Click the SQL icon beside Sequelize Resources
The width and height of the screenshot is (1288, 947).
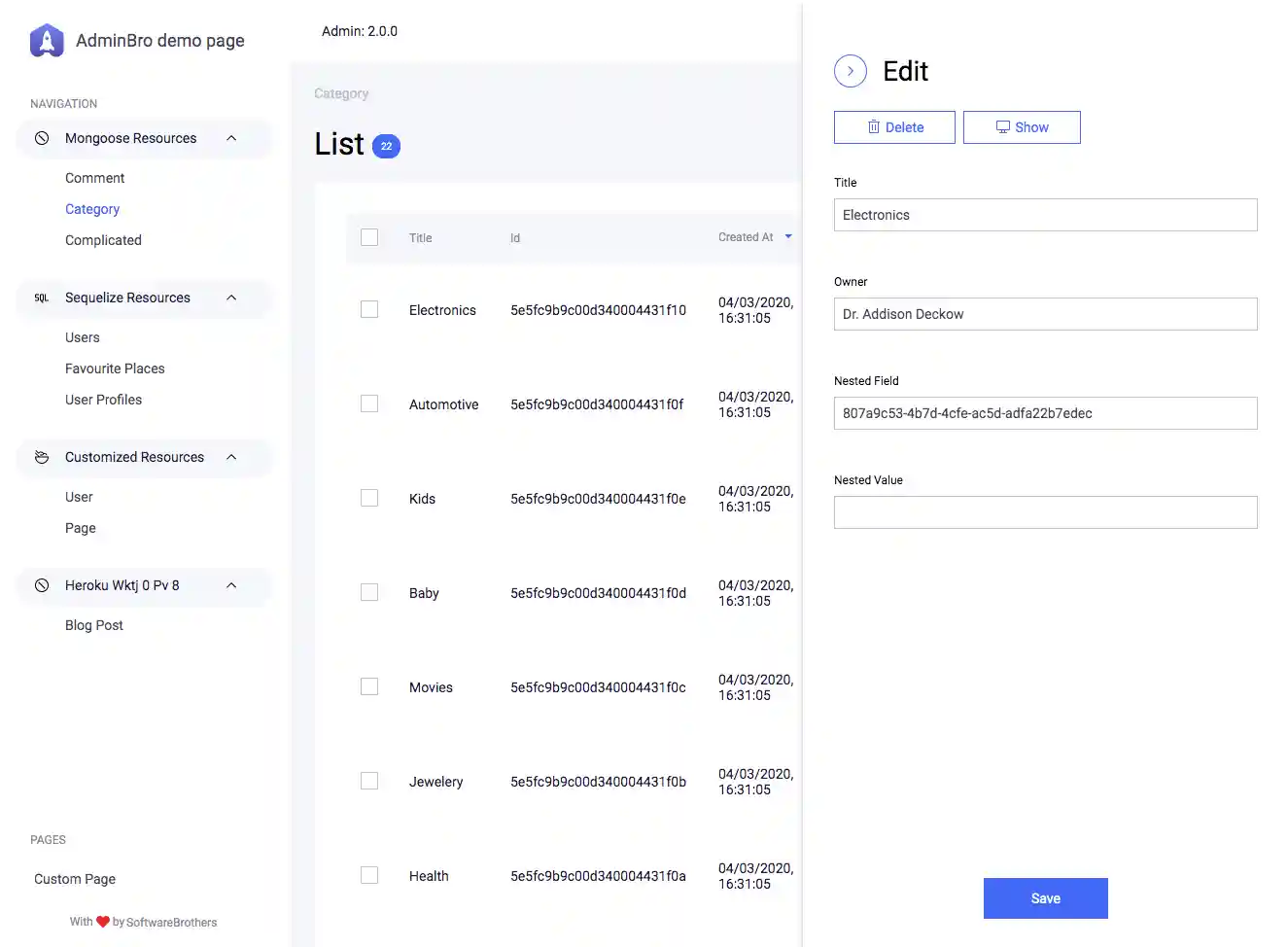pos(42,298)
